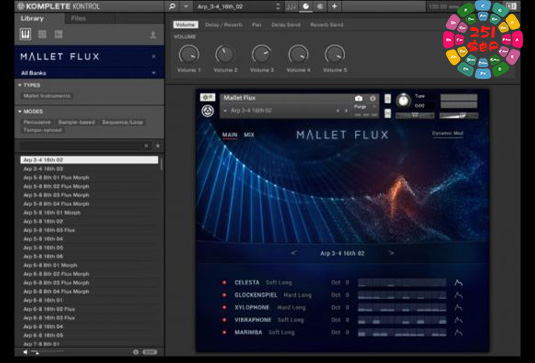Show the plug-in parameter view icon
The height and width of the screenshot is (363, 535).
(306, 6)
